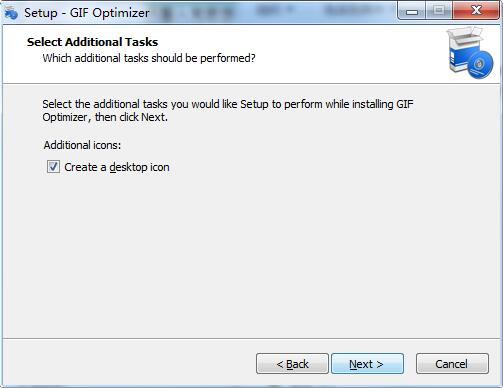The width and height of the screenshot is (503, 388).
Task: Close the Setup wizard with the red X
Action: (476, 11)
